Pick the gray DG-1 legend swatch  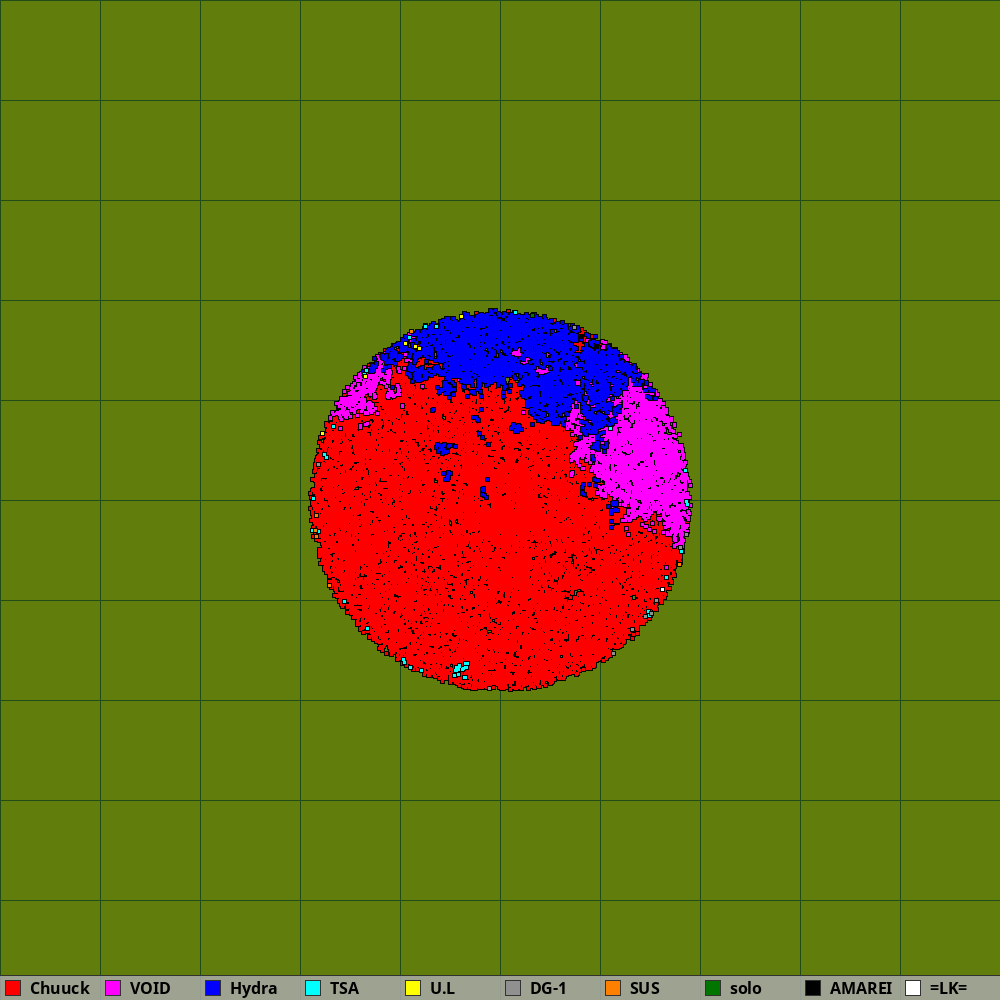tap(513, 988)
